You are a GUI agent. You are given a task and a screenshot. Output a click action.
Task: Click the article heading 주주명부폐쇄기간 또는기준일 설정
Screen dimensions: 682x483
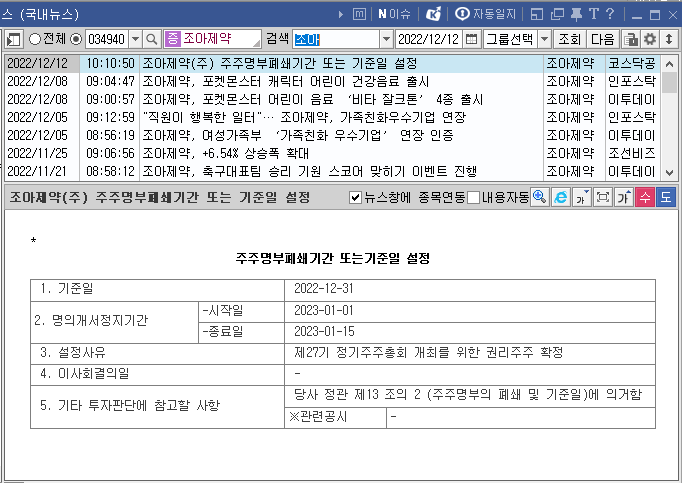point(333,259)
